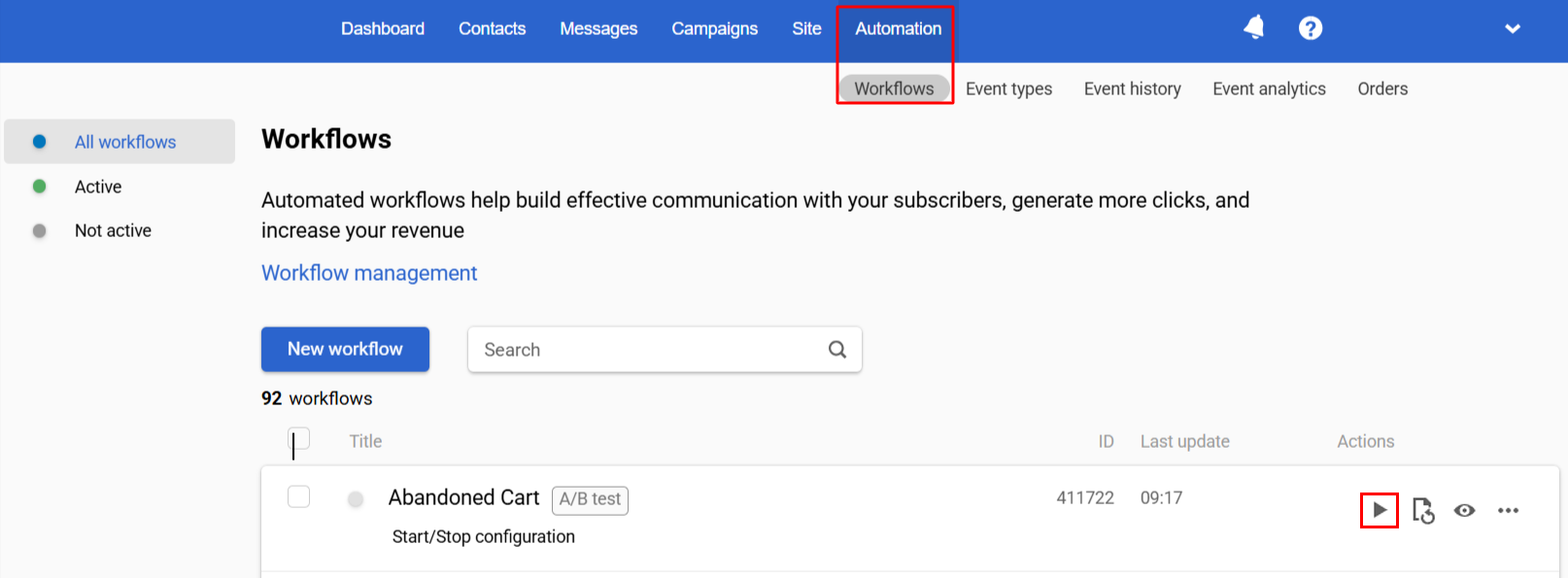Open Event types subtab
Viewport: 1568px width, 578px height.
coord(1008,88)
